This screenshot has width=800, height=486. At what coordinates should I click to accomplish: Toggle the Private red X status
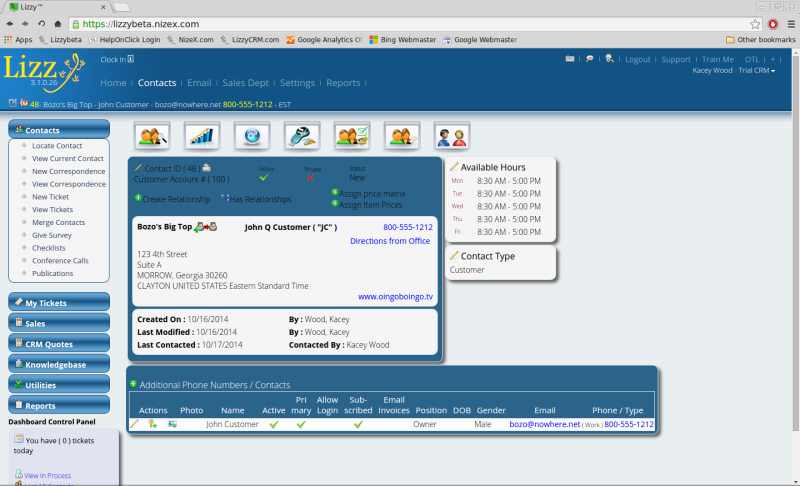(310, 178)
